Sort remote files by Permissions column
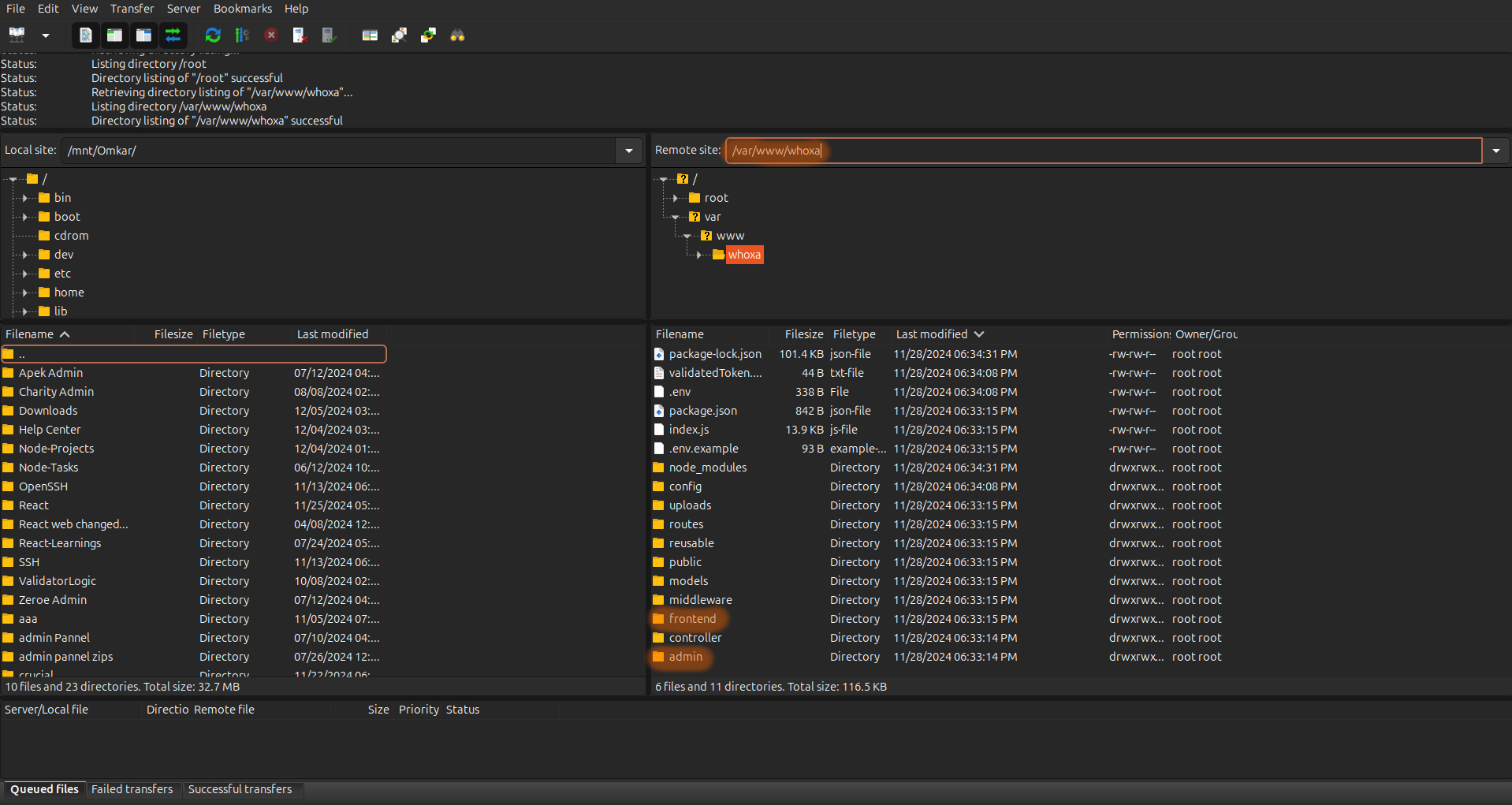The height and width of the screenshot is (805, 1512). 1141,334
